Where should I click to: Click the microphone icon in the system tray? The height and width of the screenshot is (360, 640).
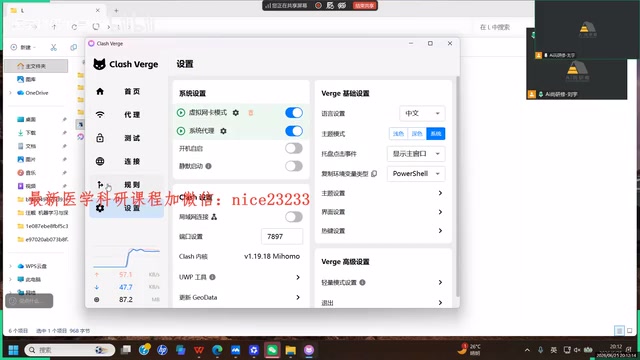[x=540, y=350]
